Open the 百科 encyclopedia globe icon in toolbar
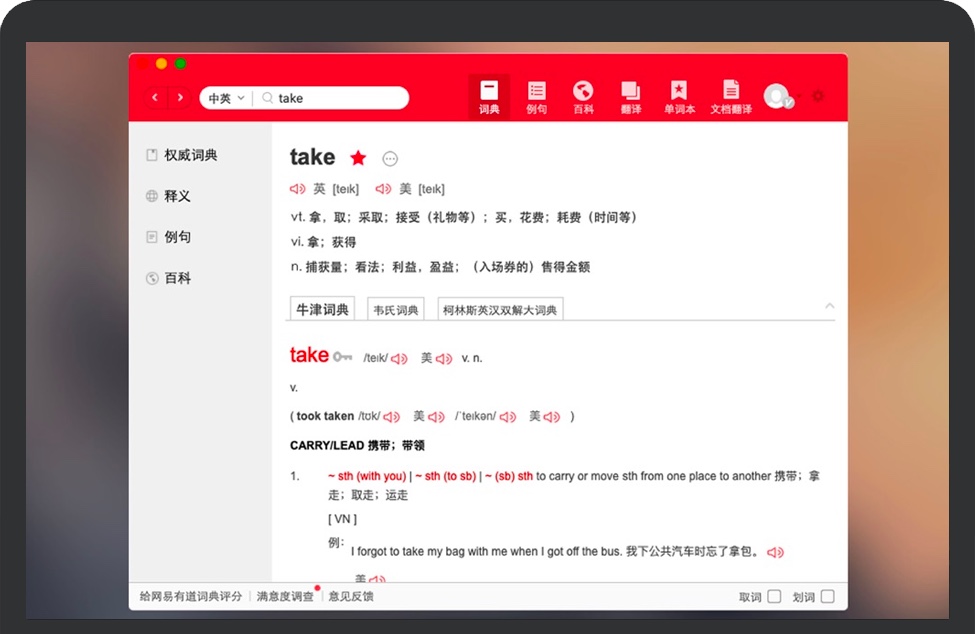975x634 pixels. pyautogui.click(x=583, y=97)
